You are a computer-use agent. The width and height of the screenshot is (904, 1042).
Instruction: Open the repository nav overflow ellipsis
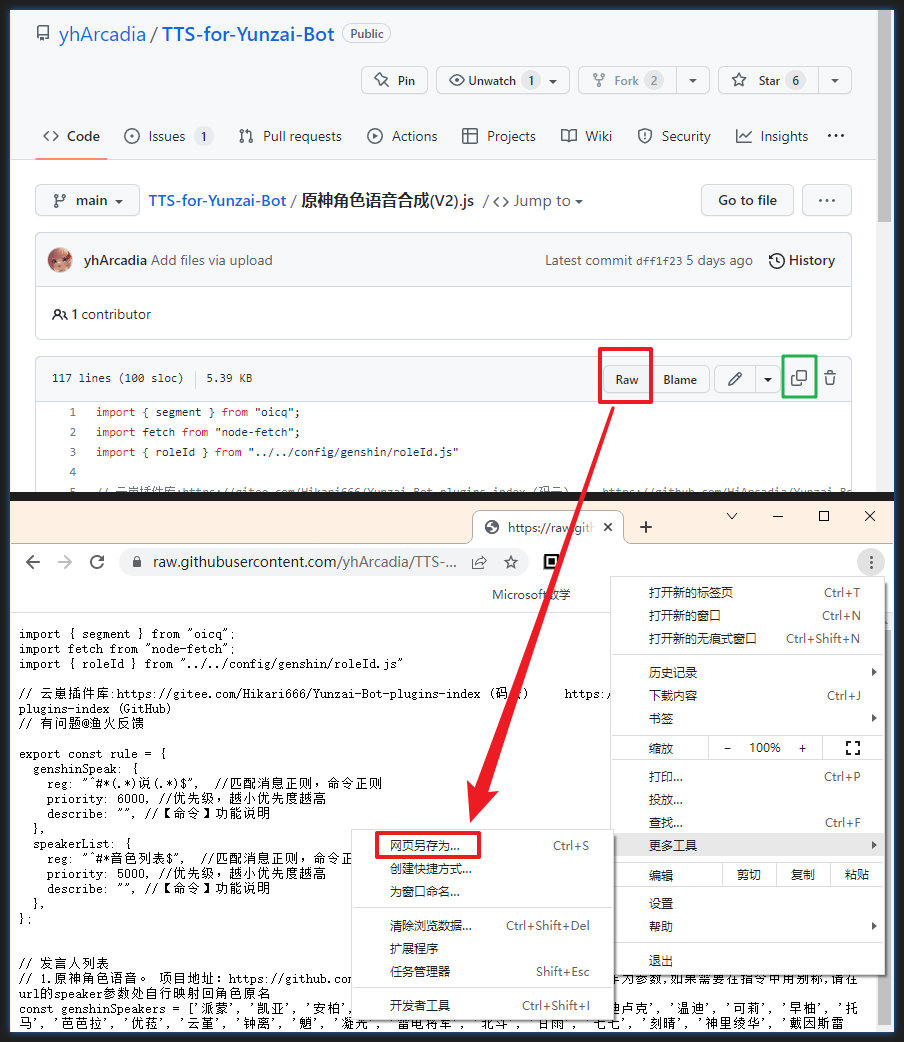pos(836,136)
